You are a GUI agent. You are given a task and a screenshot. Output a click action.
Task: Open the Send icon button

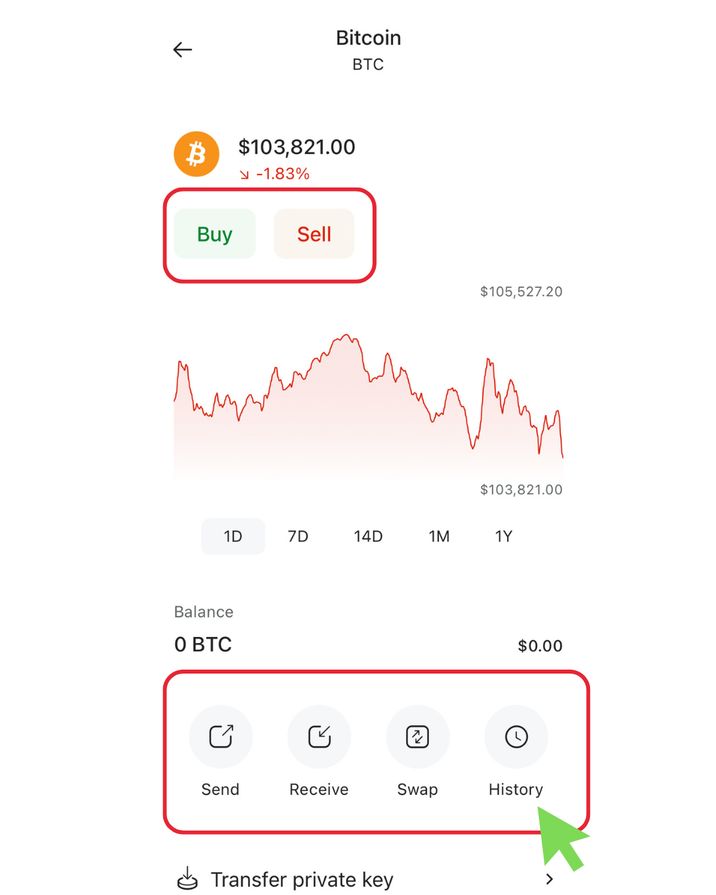point(221,736)
